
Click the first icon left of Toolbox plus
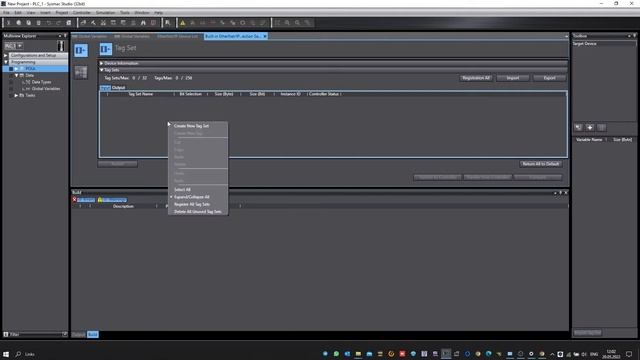[578, 127]
